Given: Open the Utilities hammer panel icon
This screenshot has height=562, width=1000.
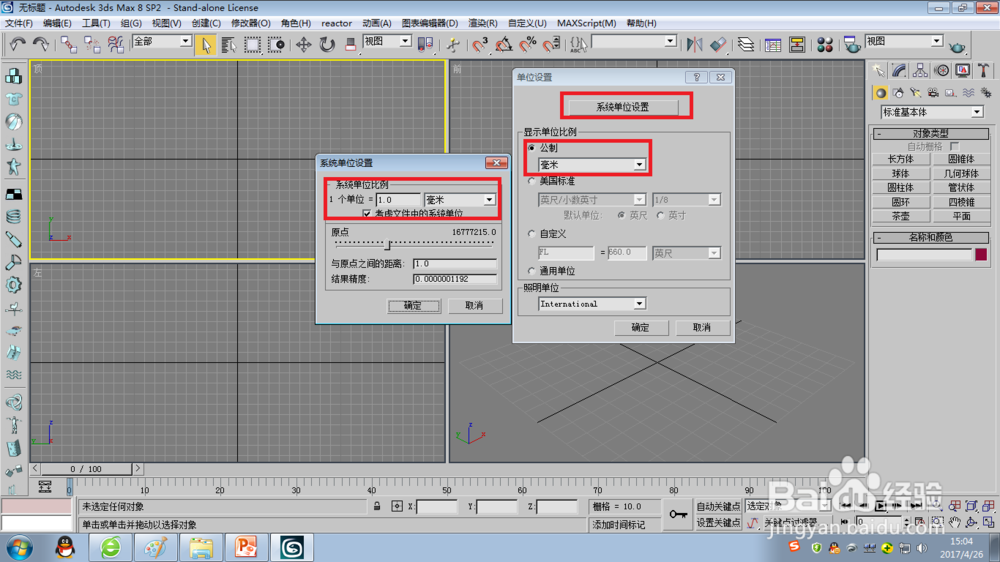Looking at the screenshot, I should (983, 70).
